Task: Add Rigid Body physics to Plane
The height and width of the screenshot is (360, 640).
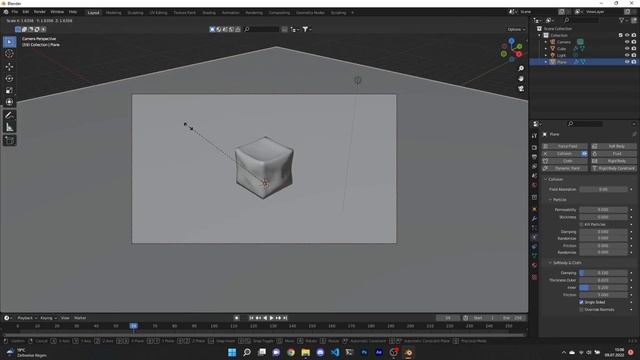Action: click(614, 161)
